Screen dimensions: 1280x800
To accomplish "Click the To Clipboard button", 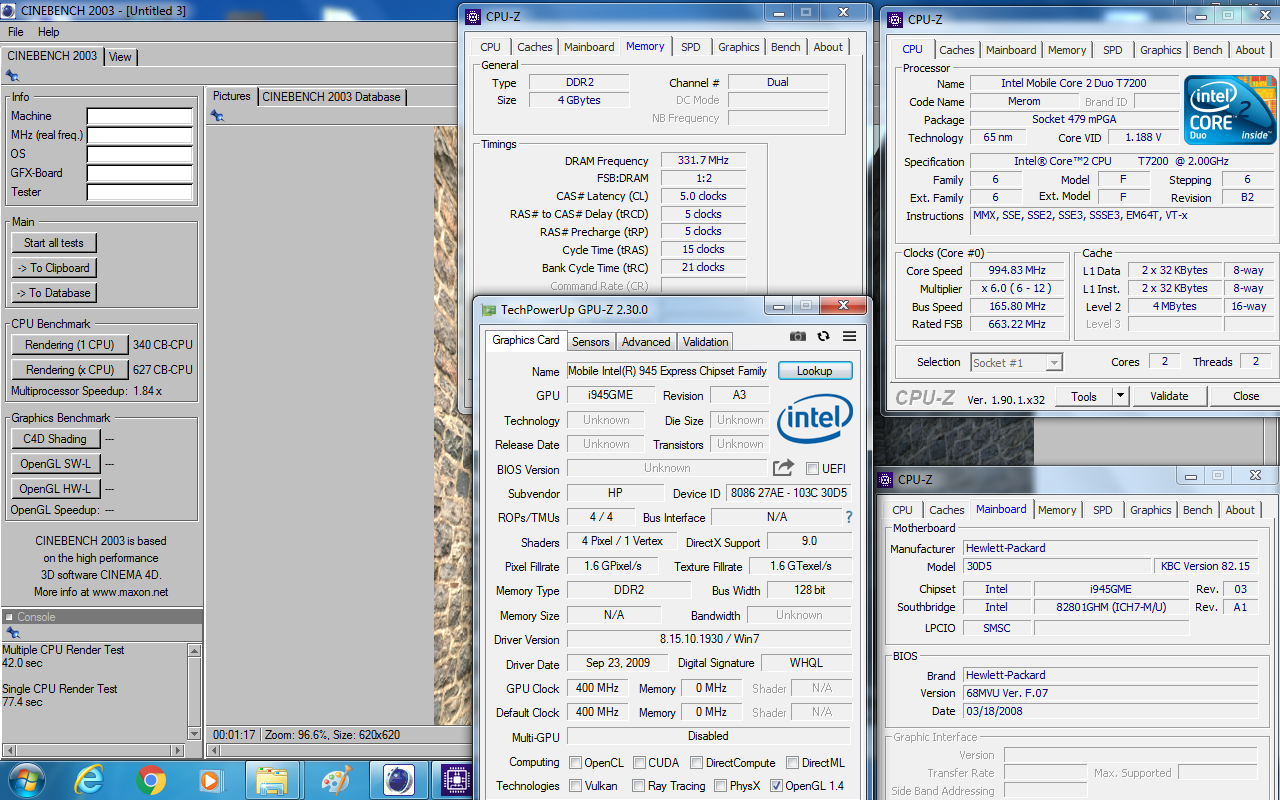I will (x=54, y=268).
